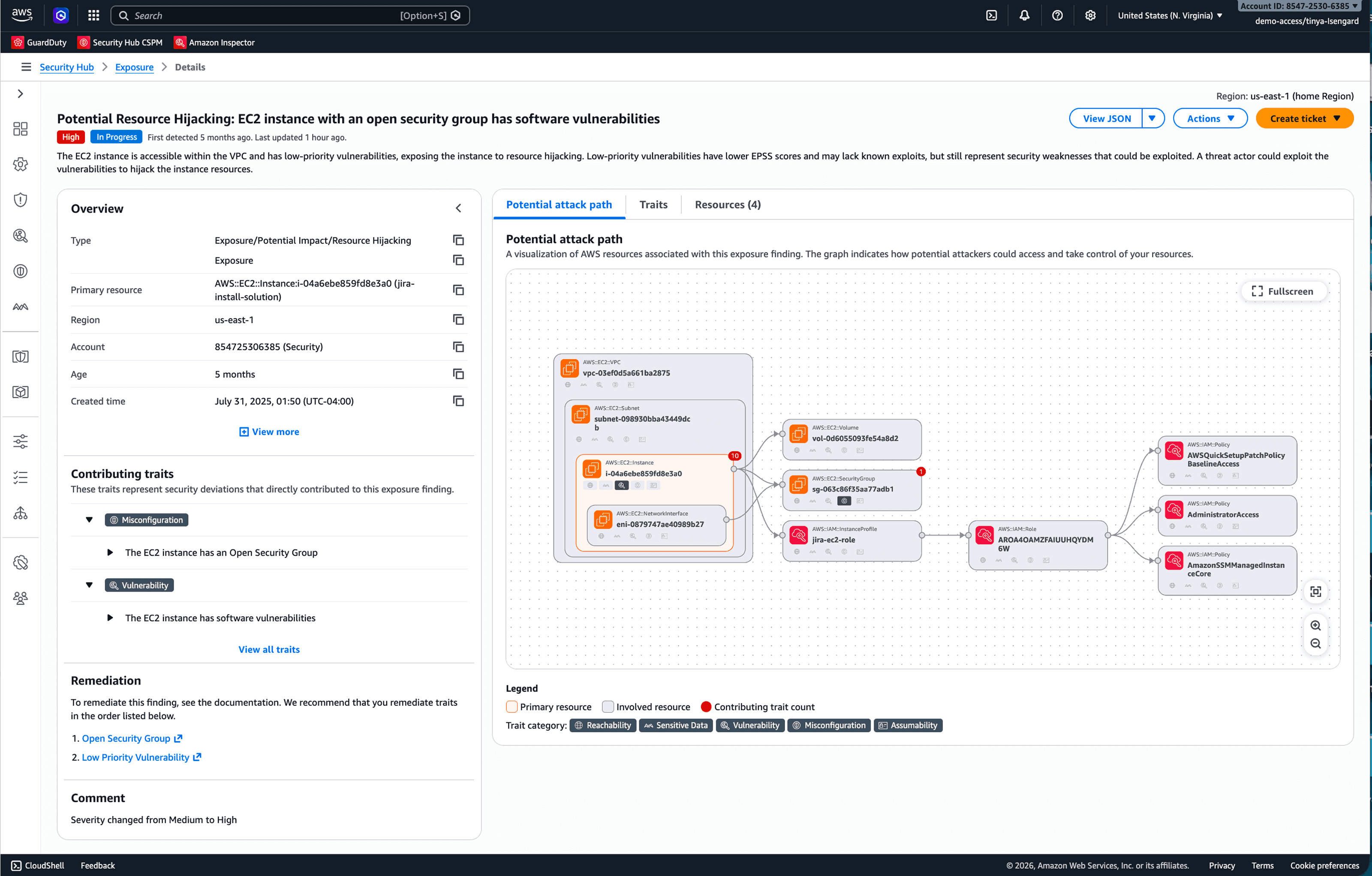The width and height of the screenshot is (1372, 876).
Task: Copy the Age value
Action: pyautogui.click(x=458, y=374)
